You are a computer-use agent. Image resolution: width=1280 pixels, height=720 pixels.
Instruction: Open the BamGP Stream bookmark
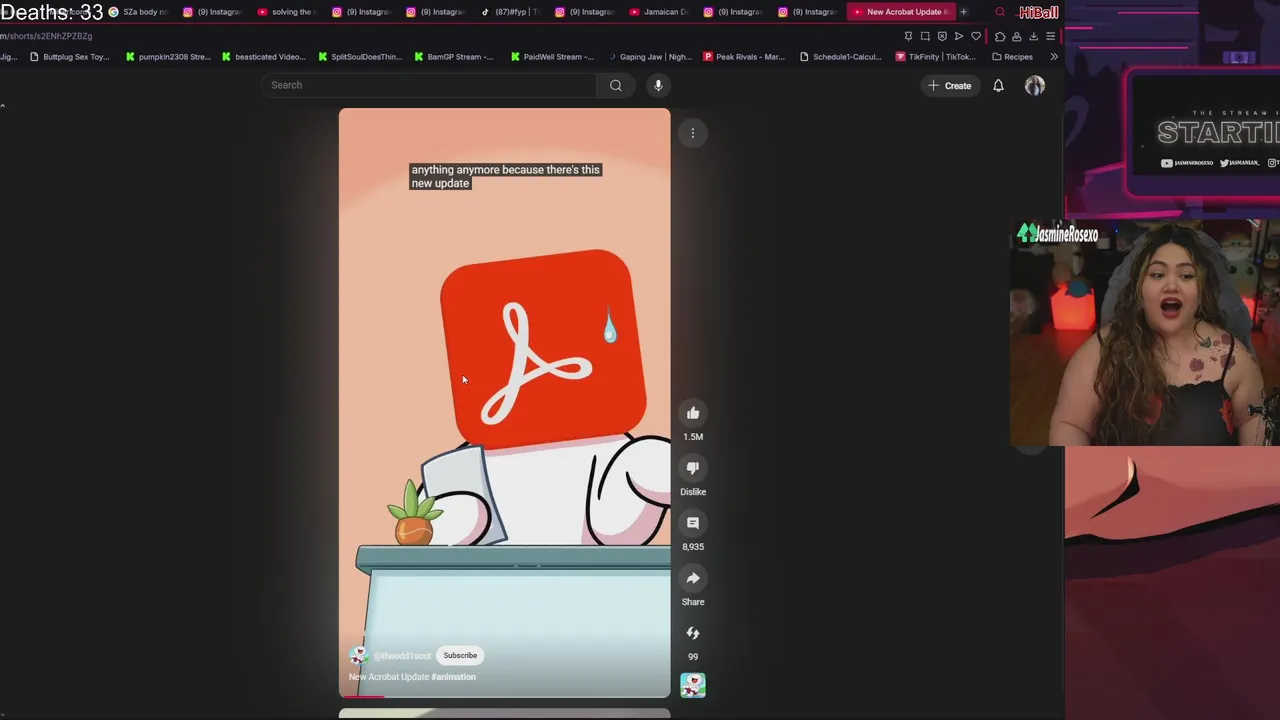pyautogui.click(x=453, y=57)
